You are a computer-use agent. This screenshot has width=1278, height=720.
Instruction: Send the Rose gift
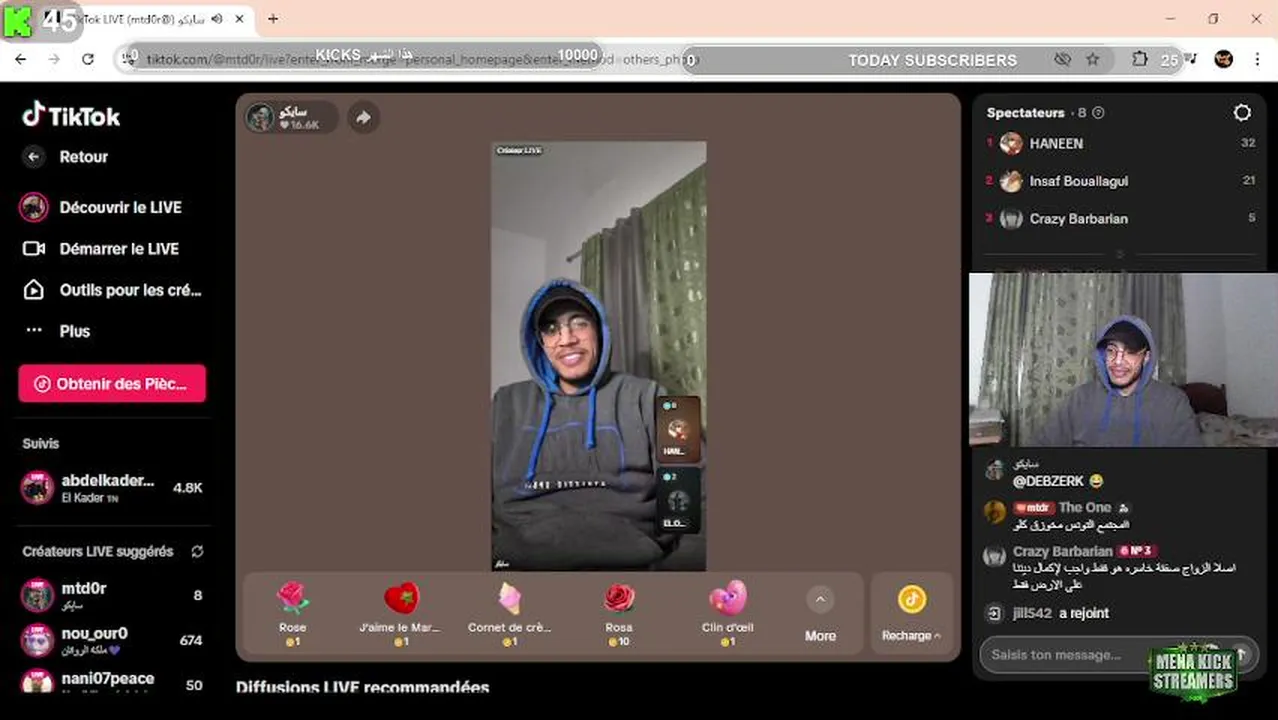coord(292,614)
